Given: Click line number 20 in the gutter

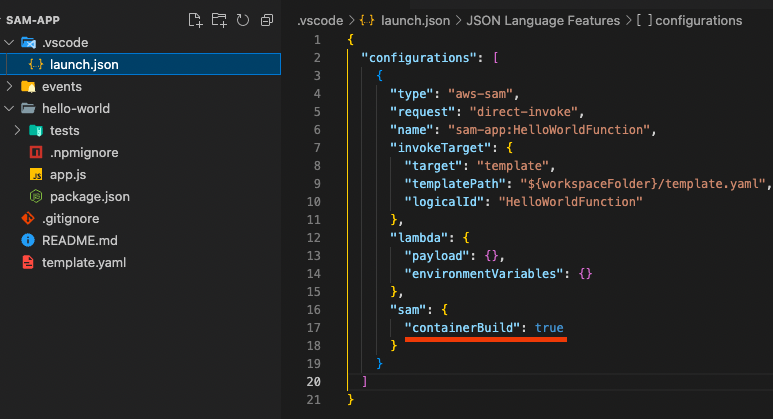Looking at the screenshot, I should [314, 382].
